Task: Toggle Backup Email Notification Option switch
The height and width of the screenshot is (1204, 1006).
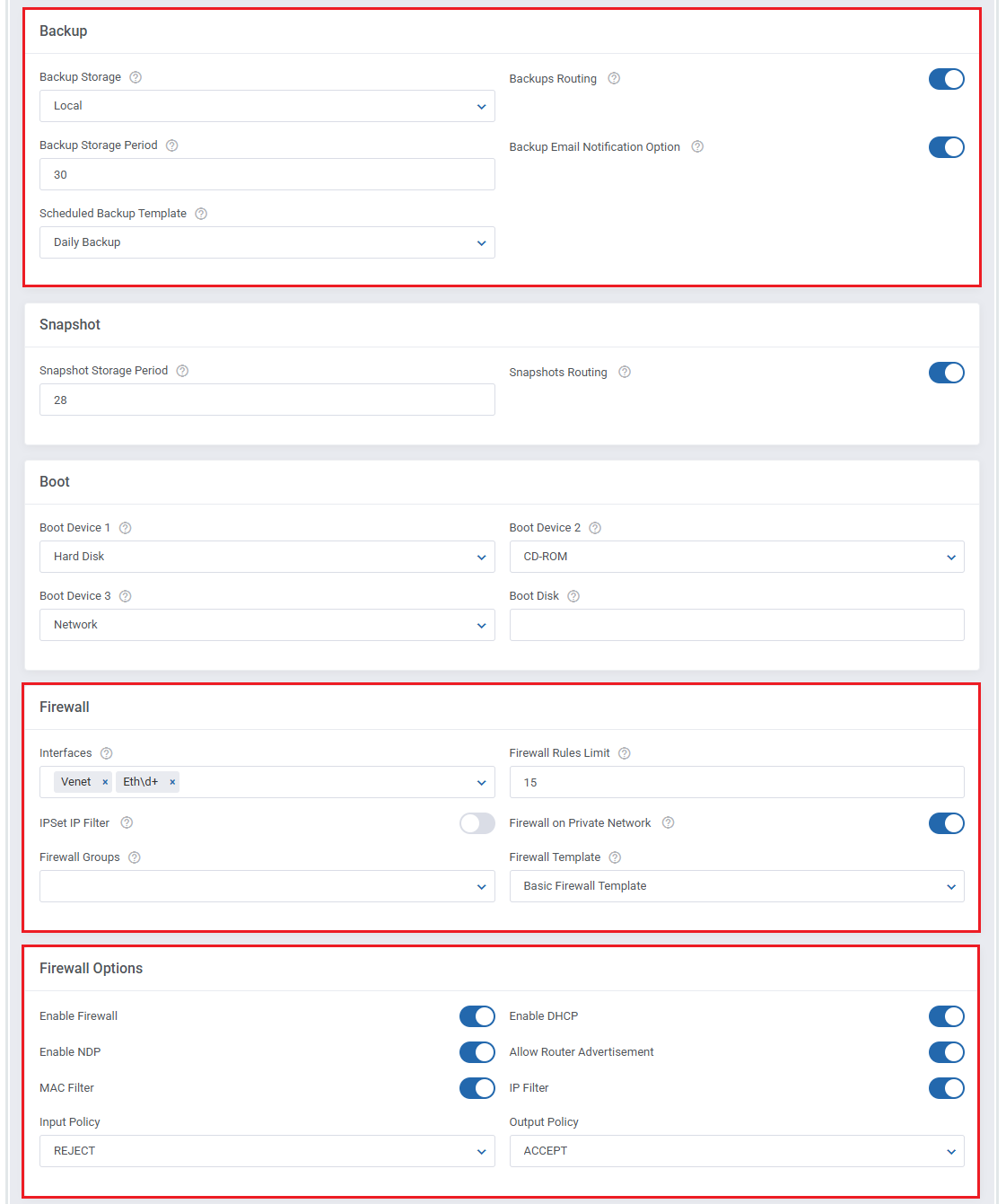Action: [x=946, y=147]
